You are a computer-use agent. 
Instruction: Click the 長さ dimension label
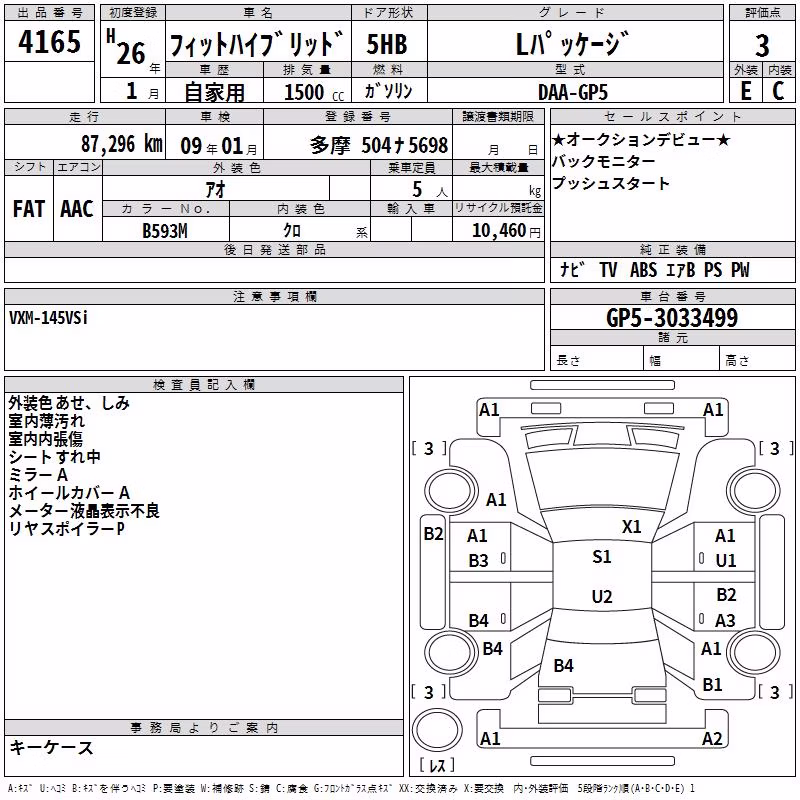tap(568, 361)
